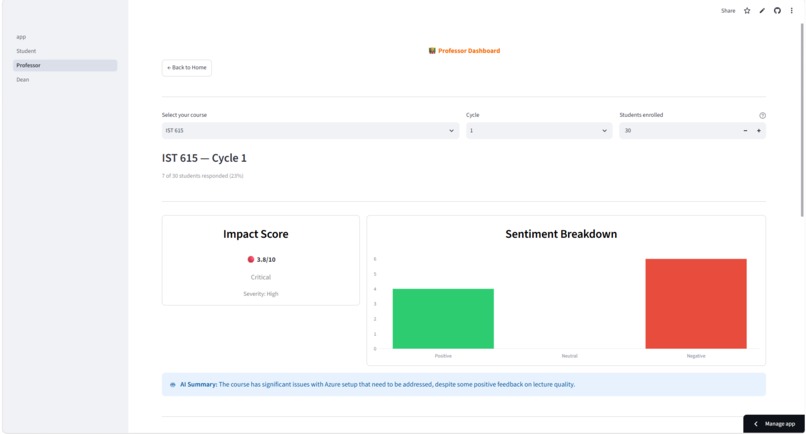This screenshot has height=434, width=806.
Task: Click the 'Professor Dashboard' title text
Action: (469, 51)
